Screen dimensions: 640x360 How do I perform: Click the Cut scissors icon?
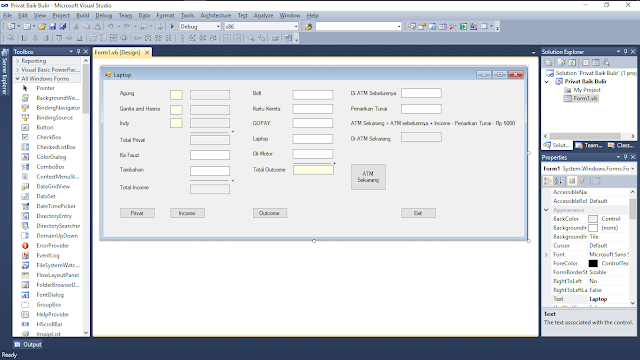coord(76,27)
